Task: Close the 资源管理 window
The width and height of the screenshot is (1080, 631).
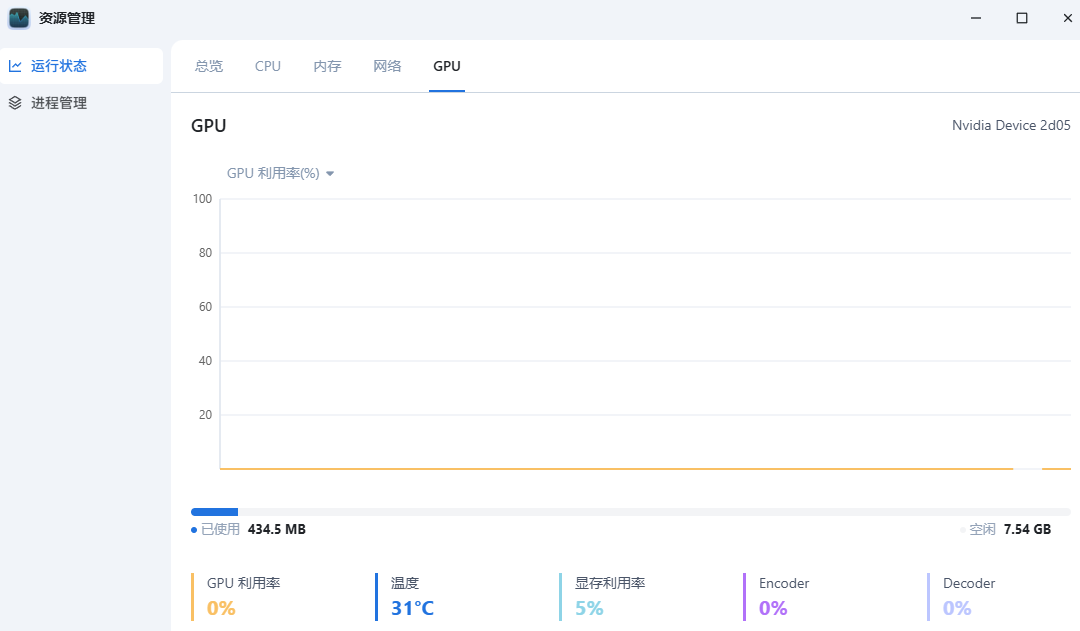Action: click(x=1068, y=18)
